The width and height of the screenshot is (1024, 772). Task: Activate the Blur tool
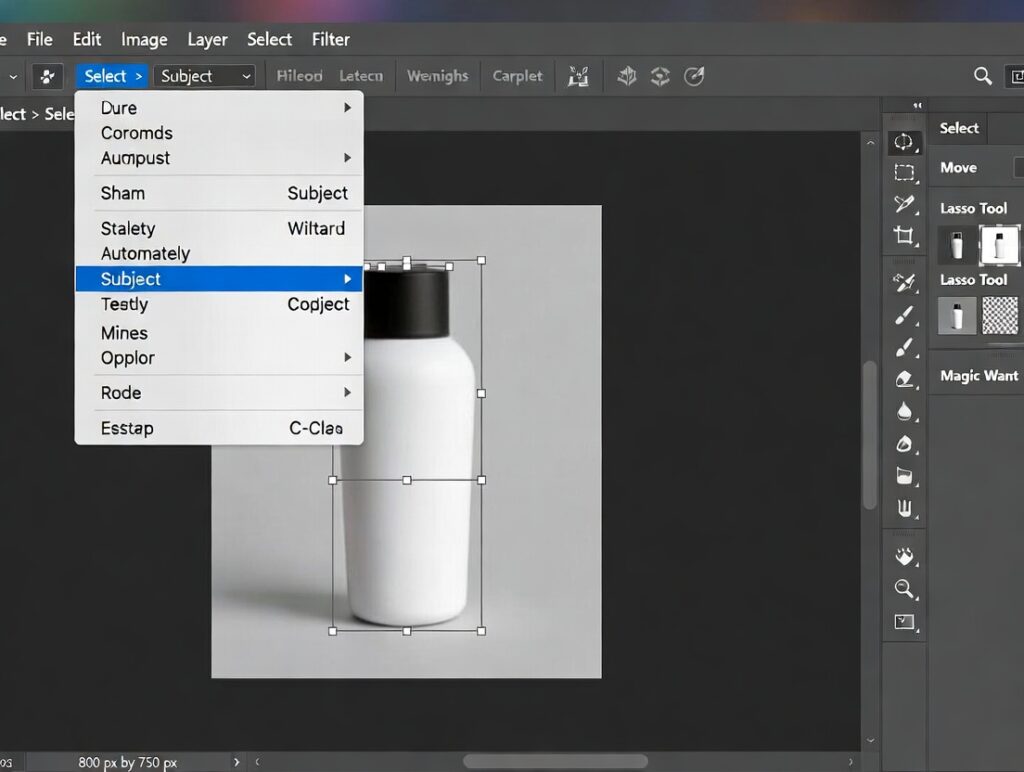point(905,411)
